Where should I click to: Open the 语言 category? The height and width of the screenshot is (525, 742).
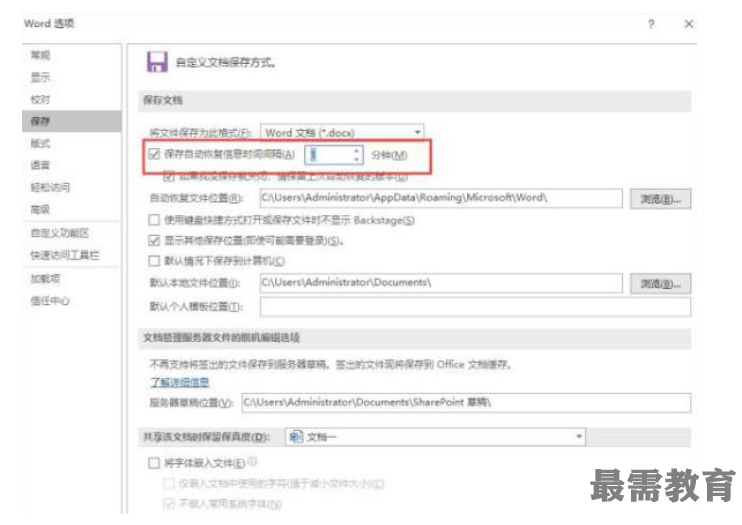coord(40,165)
